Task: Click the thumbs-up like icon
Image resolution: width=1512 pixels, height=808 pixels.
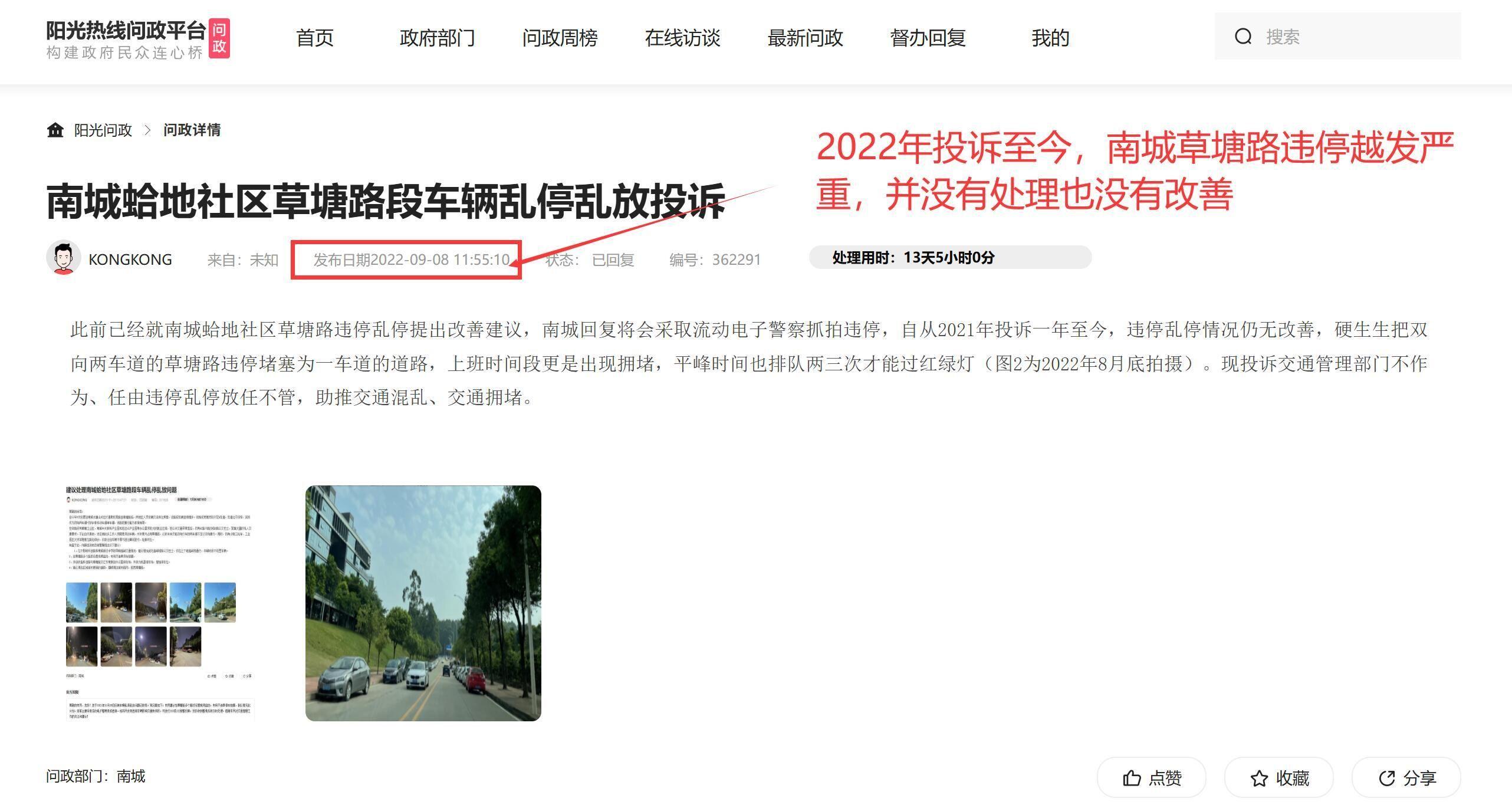Action: 1132,778
